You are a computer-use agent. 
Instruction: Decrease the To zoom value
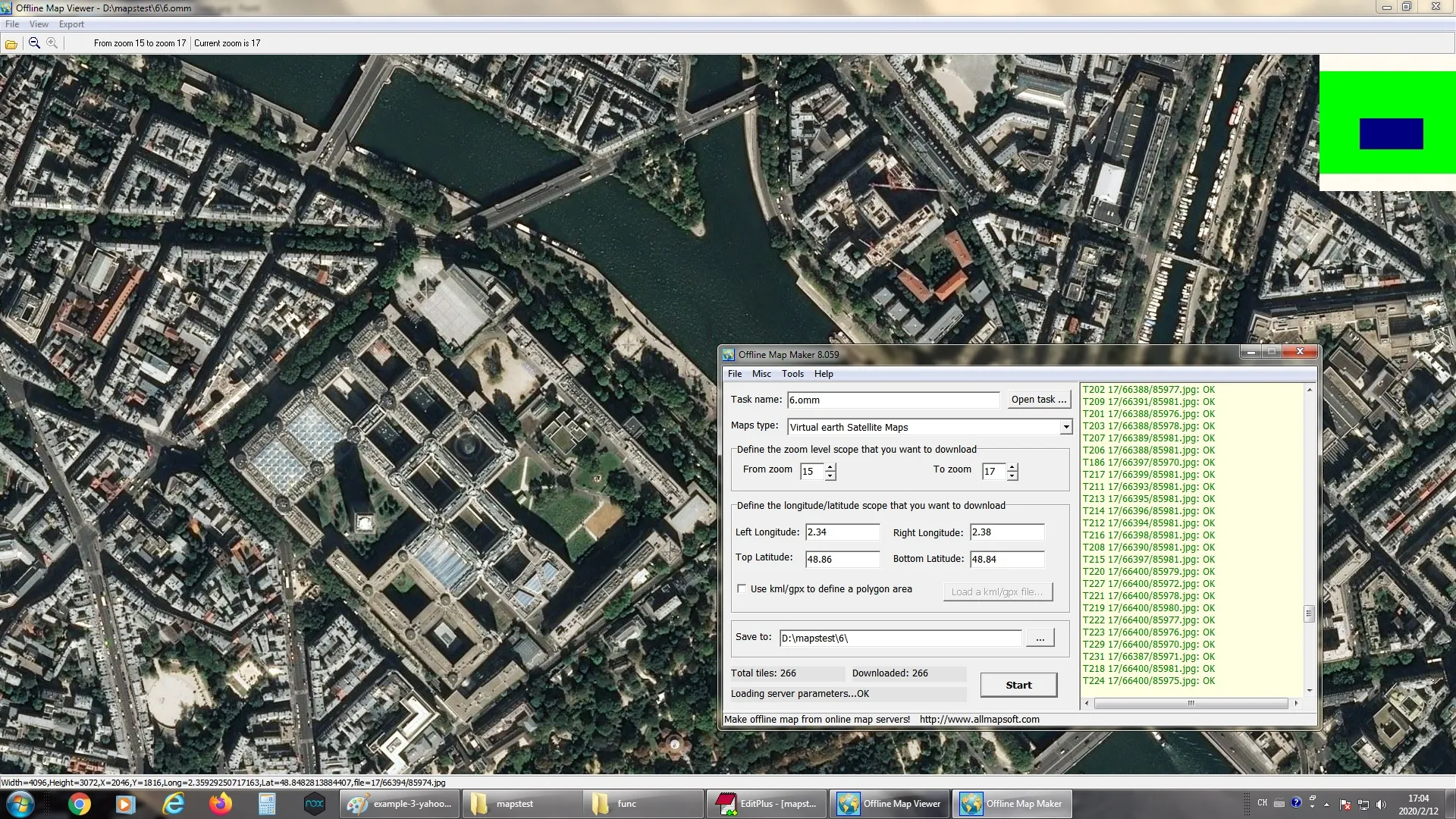coord(1012,475)
